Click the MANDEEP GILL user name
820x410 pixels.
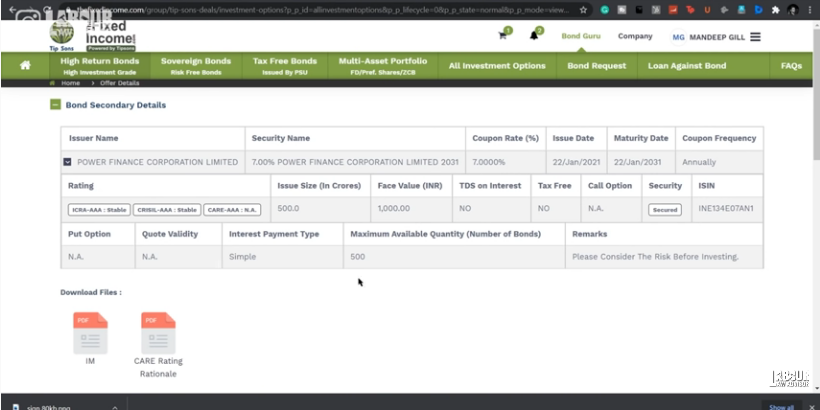point(717,37)
